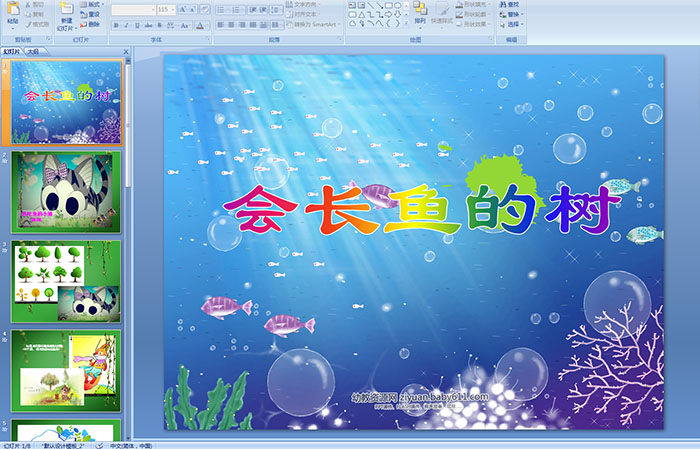Click the Numbering list icon
Screen dimensions: 700x449
237,9
